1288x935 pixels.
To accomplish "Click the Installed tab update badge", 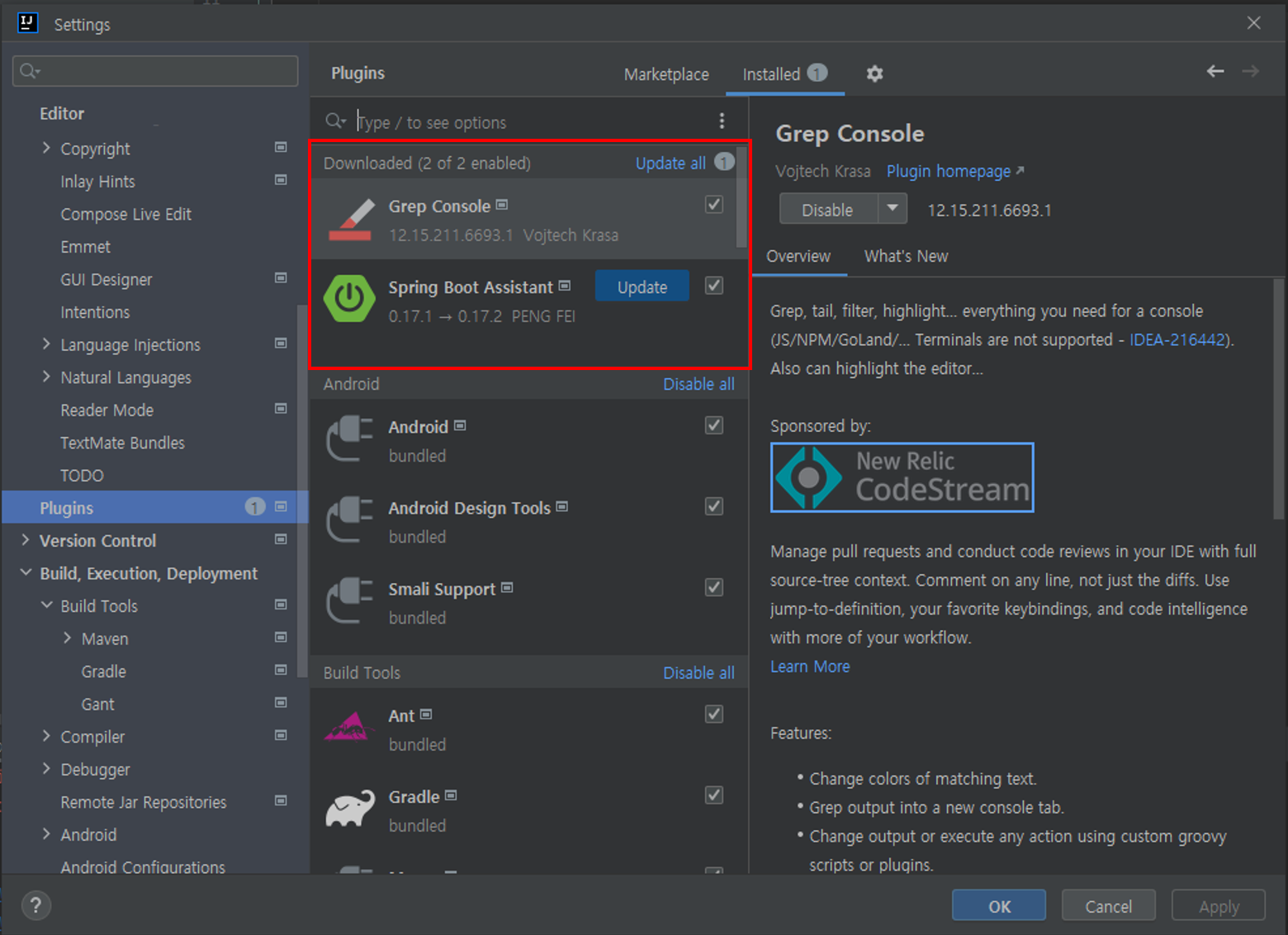I will pos(817,73).
